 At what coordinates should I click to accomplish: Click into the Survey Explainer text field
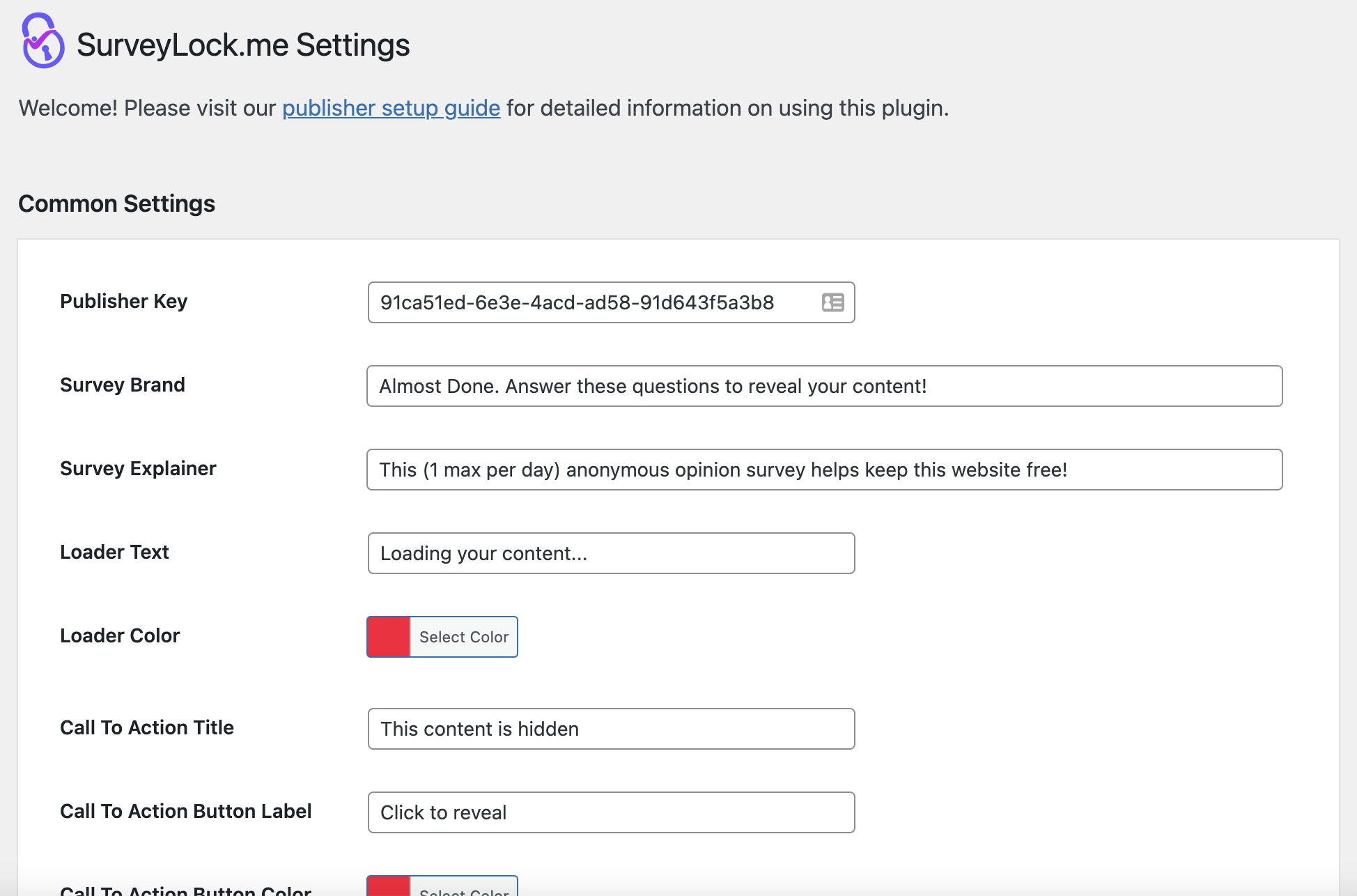(x=824, y=470)
